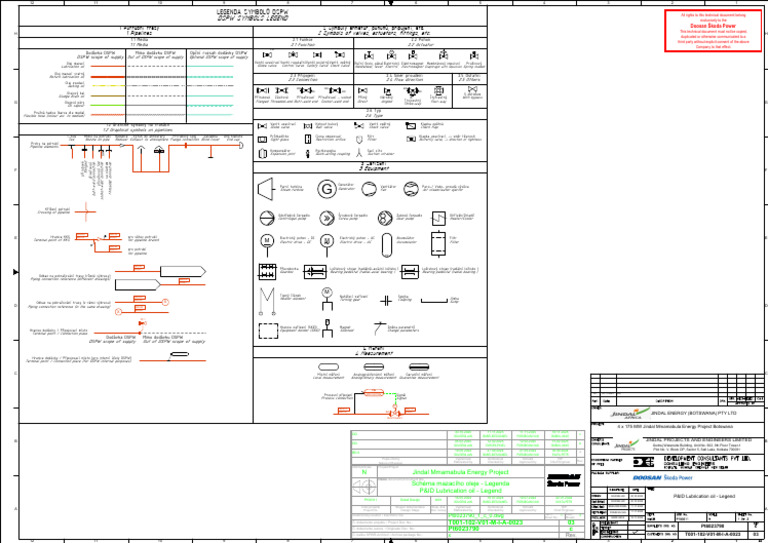
Task: Select the oil steam separator symbol
Action: (411, 189)
